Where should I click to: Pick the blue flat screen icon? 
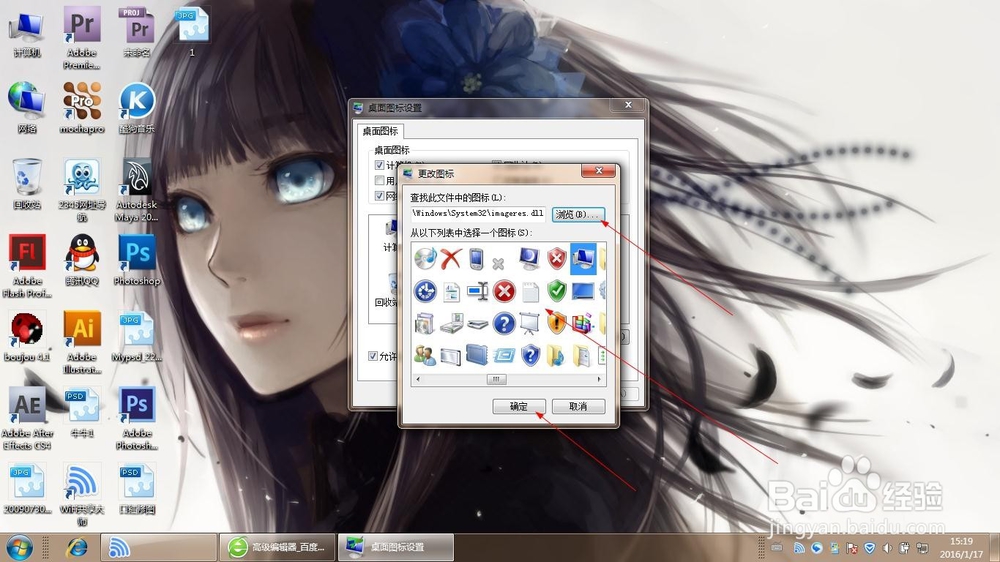pyautogui.click(x=583, y=292)
